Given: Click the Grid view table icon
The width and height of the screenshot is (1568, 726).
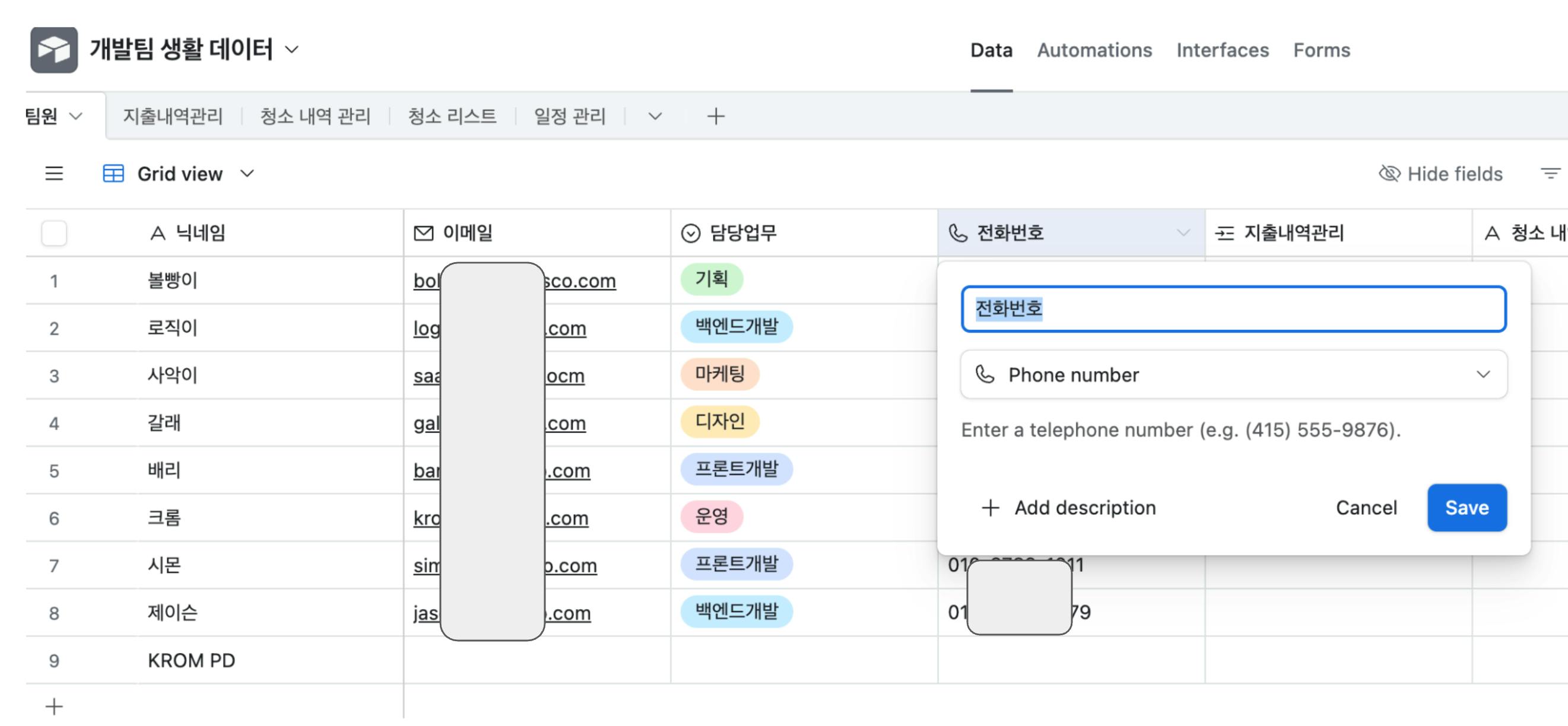Looking at the screenshot, I should tap(113, 174).
